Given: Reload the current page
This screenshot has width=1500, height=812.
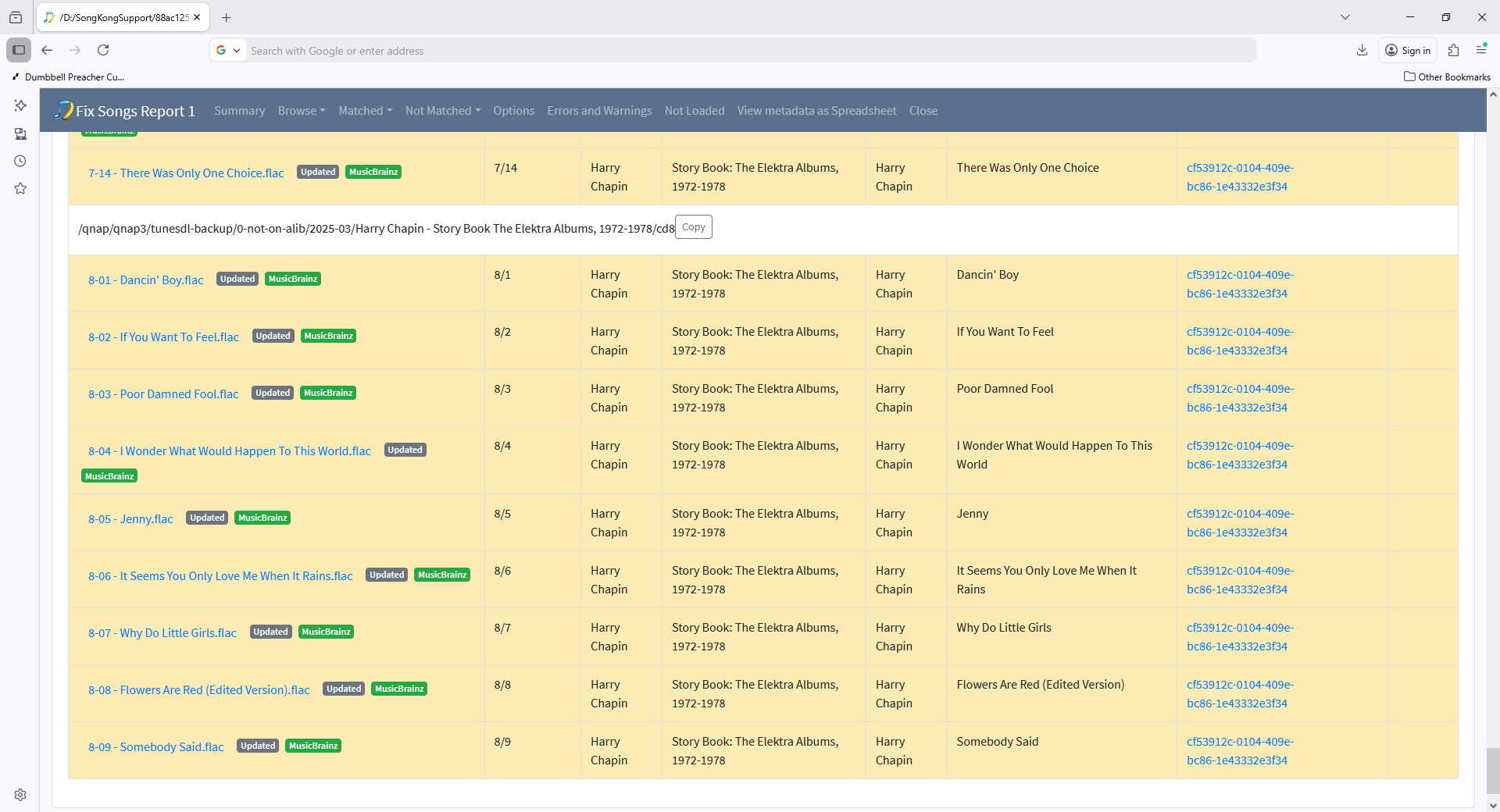Looking at the screenshot, I should click(x=103, y=50).
